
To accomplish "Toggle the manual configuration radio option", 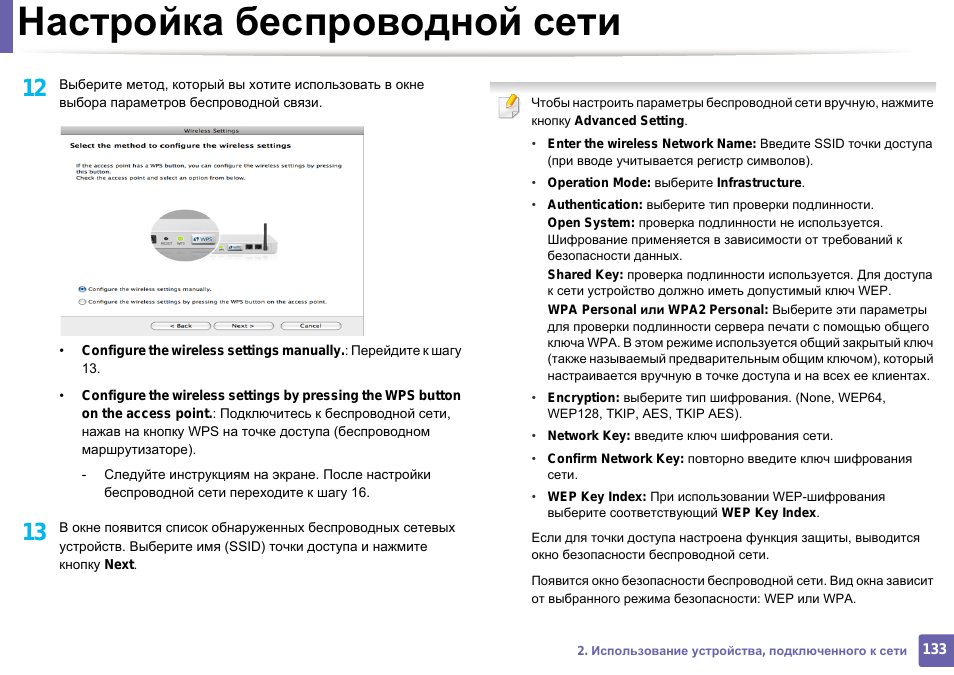I will tap(82, 289).
